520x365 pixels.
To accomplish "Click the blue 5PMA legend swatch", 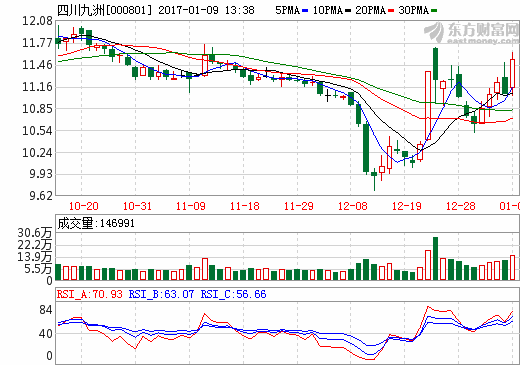I will click(x=305, y=11).
